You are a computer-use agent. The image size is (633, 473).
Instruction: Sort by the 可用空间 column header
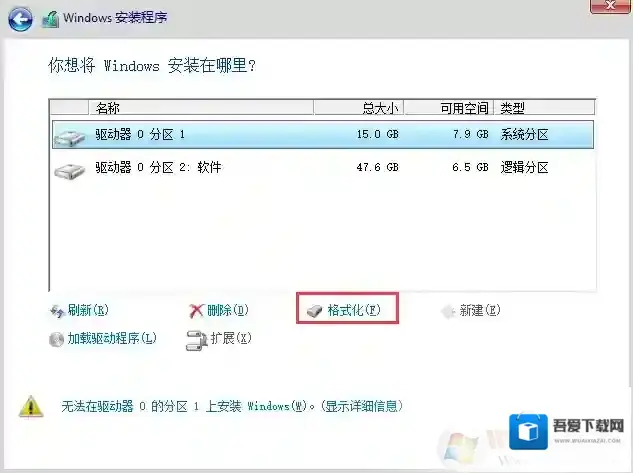463,108
